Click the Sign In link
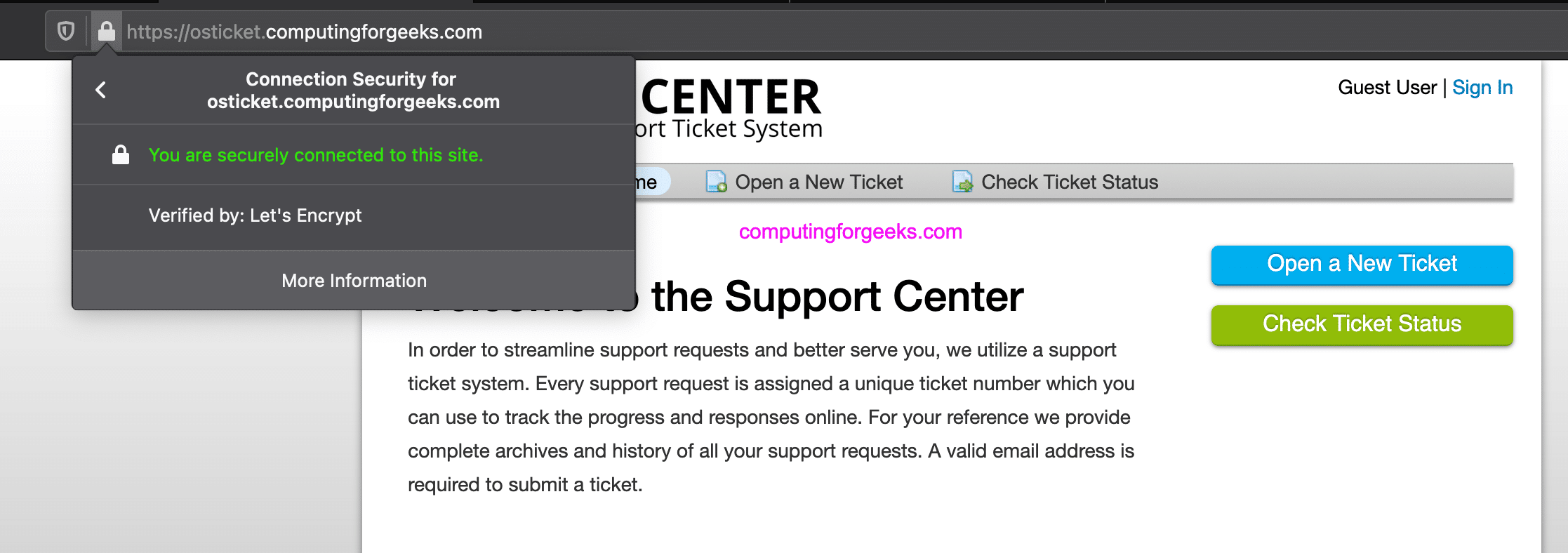The width and height of the screenshot is (1568, 553). [1482, 88]
